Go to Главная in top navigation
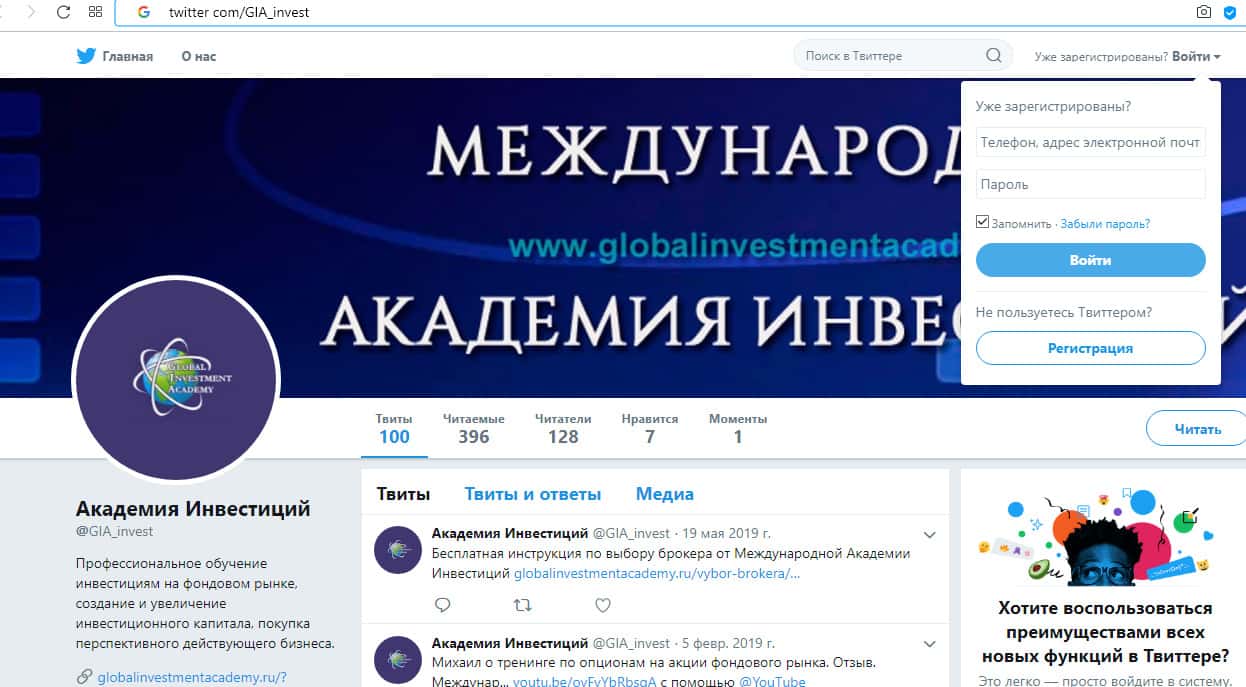1246x687 pixels. pyautogui.click(x=128, y=56)
